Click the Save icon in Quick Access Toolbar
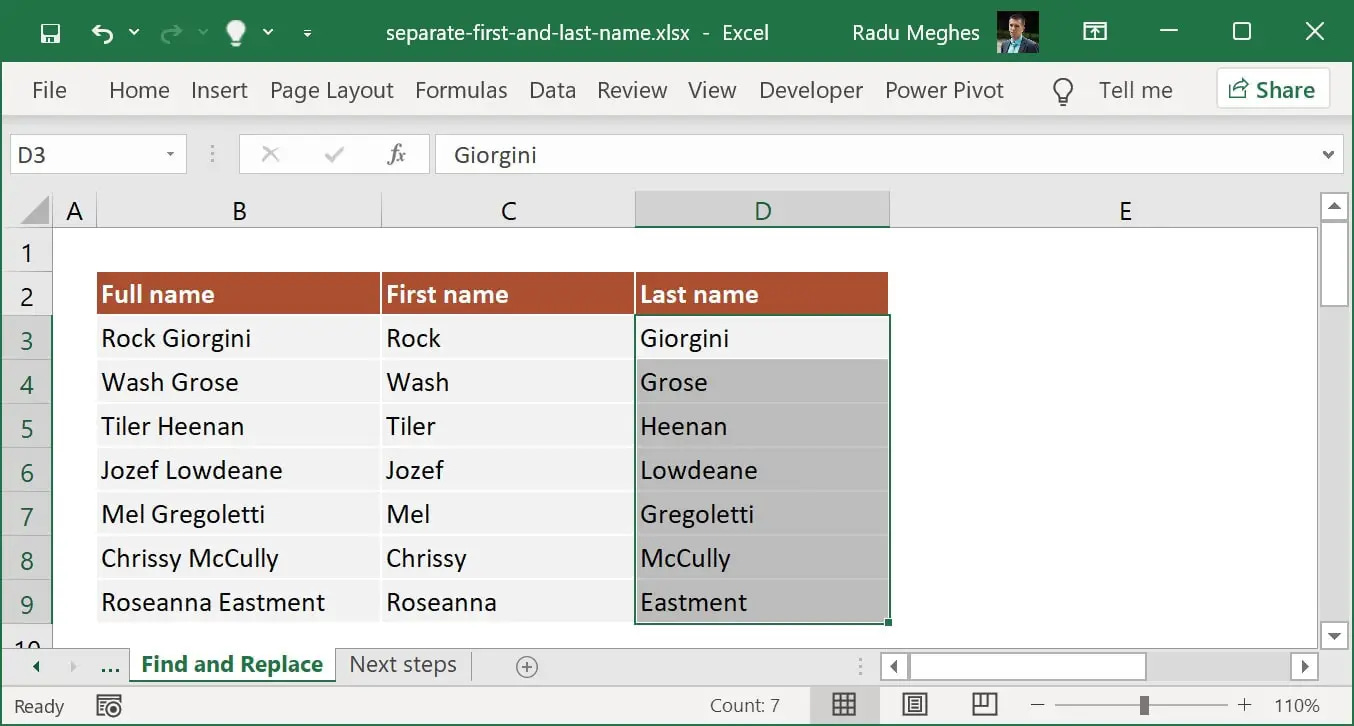The width and height of the screenshot is (1354, 726). (50, 31)
